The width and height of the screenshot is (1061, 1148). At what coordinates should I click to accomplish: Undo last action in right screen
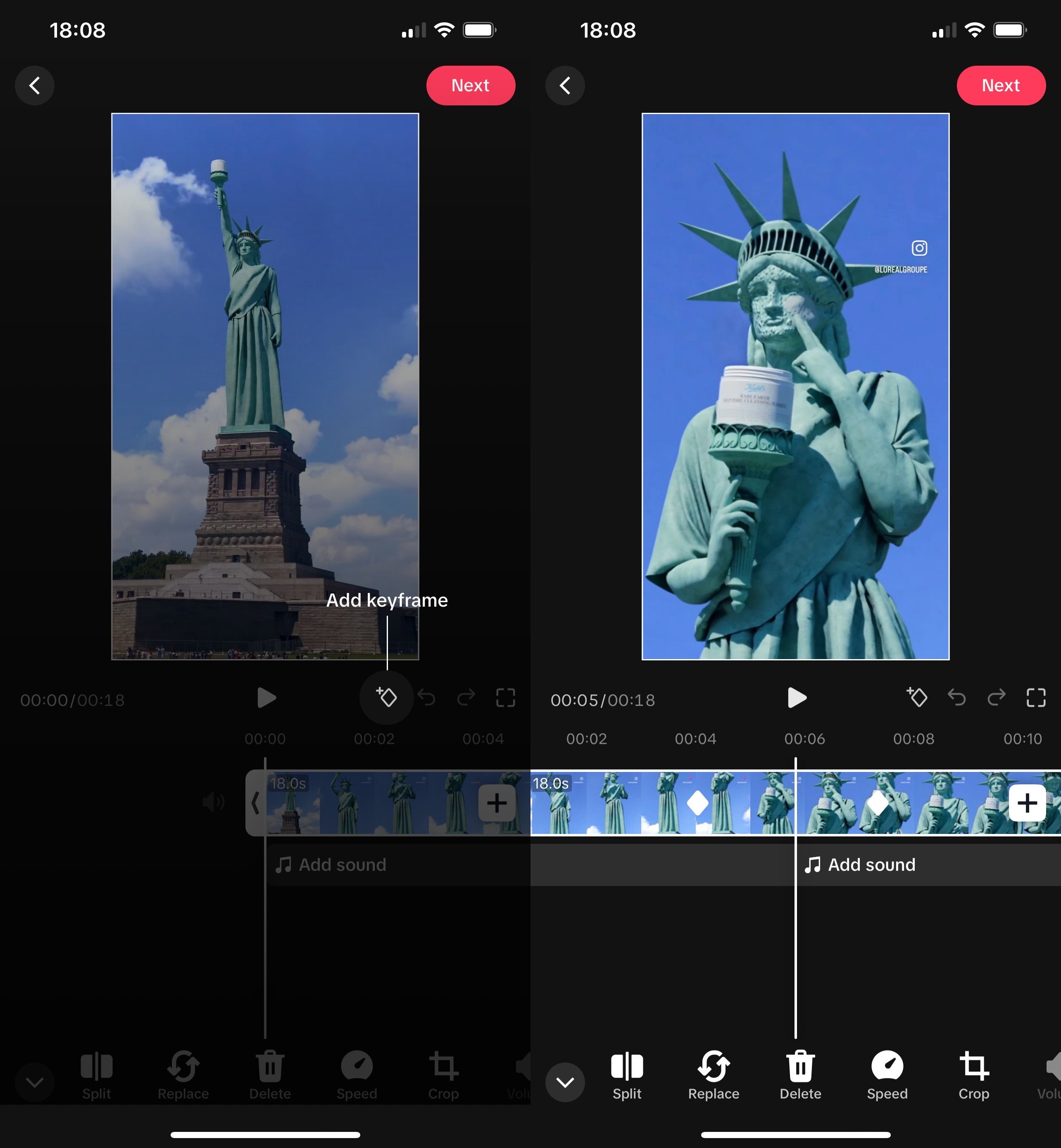pos(956,698)
